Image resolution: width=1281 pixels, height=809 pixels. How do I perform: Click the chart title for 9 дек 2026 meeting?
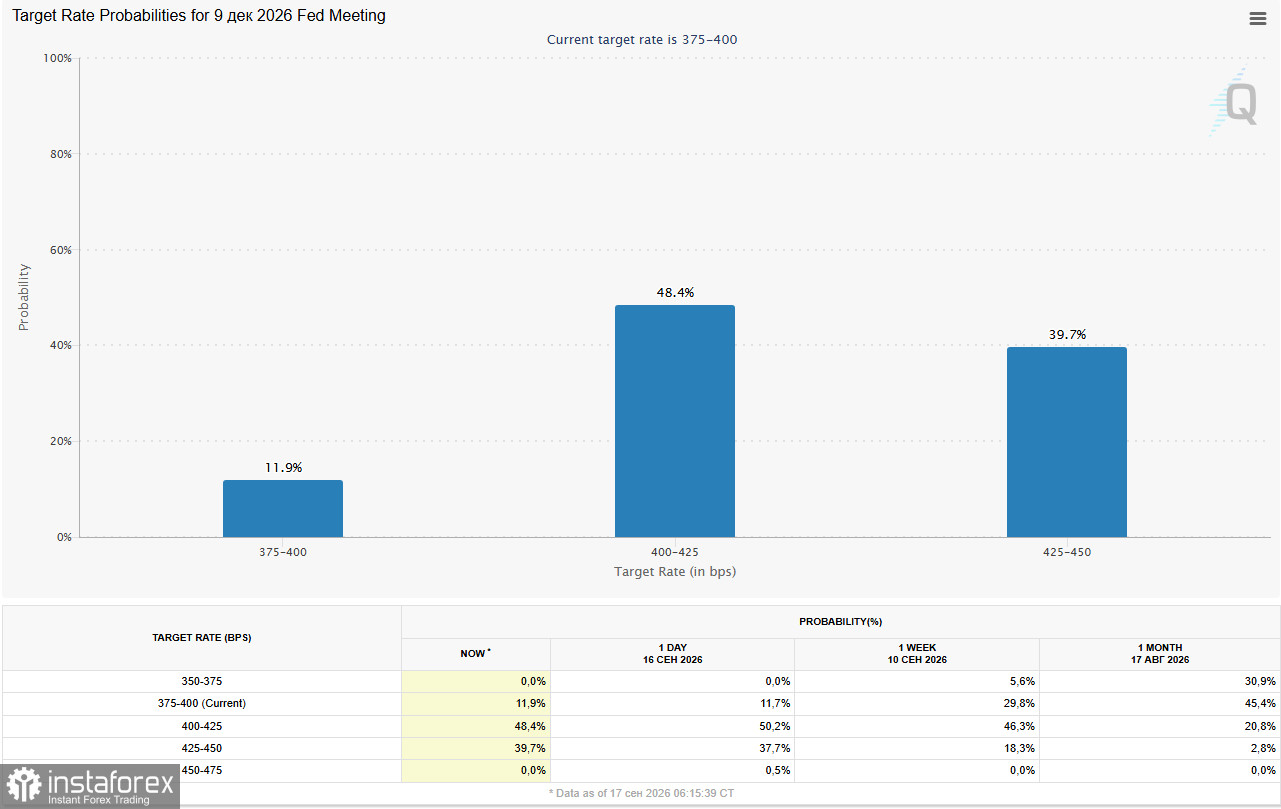199,16
